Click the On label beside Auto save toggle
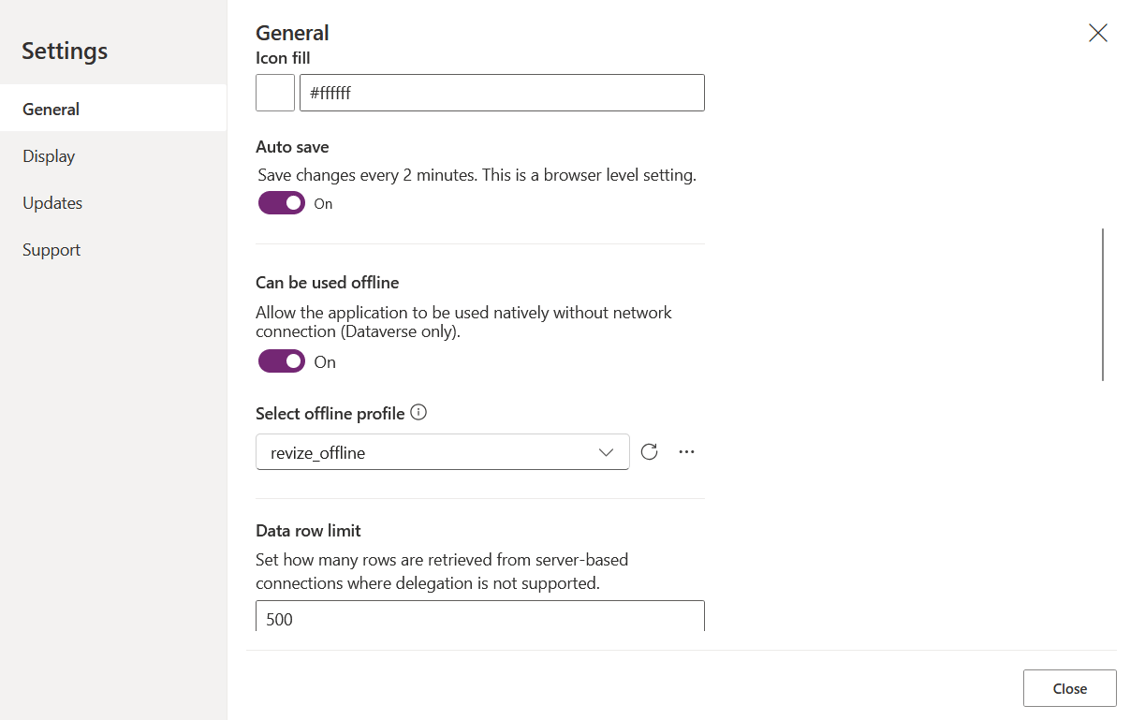The height and width of the screenshot is (720, 1130). click(323, 204)
